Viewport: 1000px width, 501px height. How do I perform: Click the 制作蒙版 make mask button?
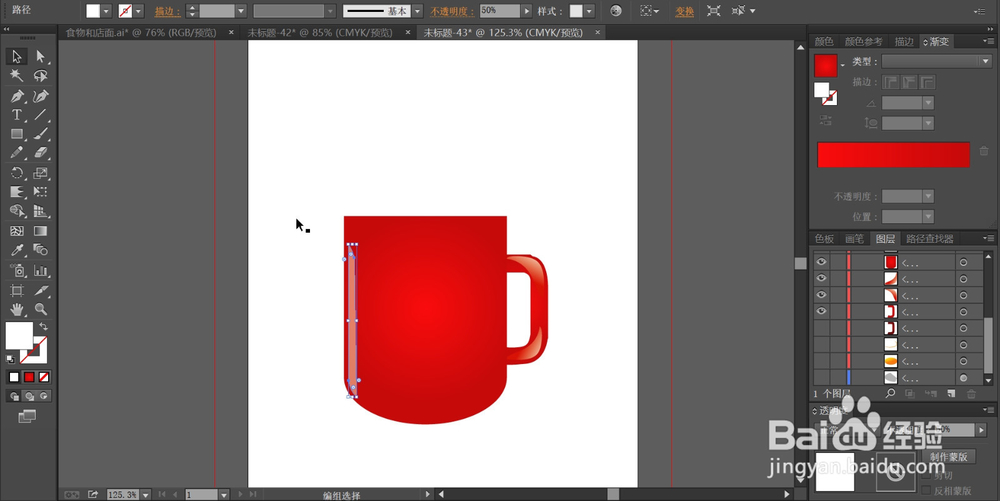coord(948,456)
